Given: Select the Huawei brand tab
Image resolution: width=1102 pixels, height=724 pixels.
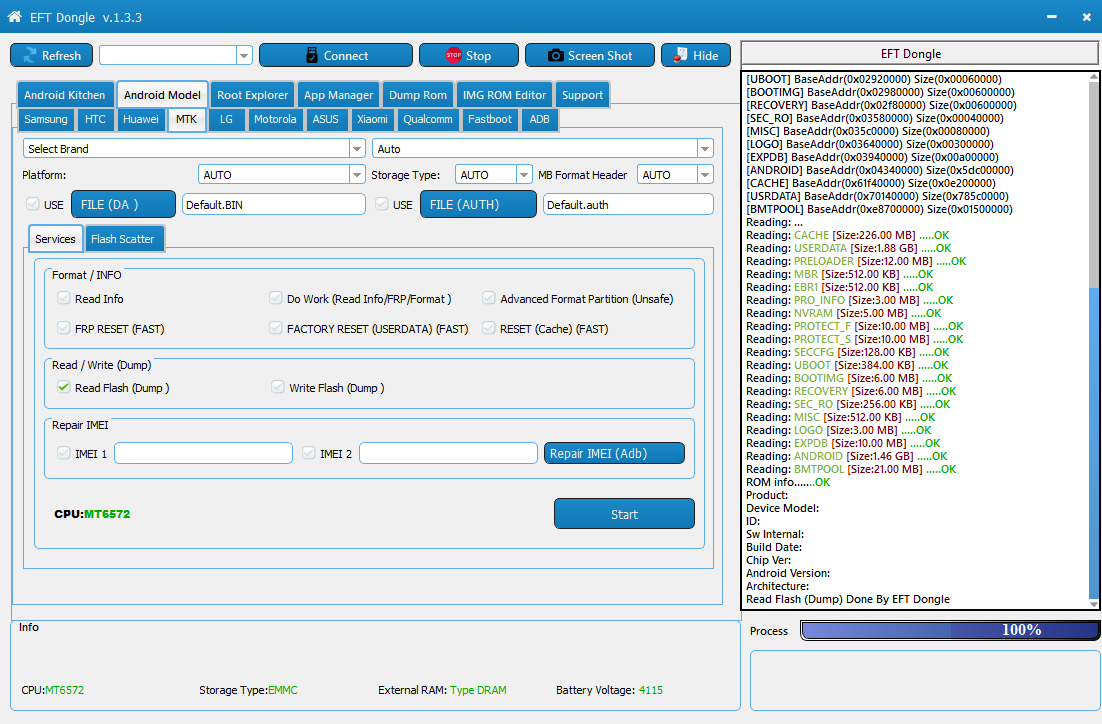Looking at the screenshot, I should (x=141, y=119).
